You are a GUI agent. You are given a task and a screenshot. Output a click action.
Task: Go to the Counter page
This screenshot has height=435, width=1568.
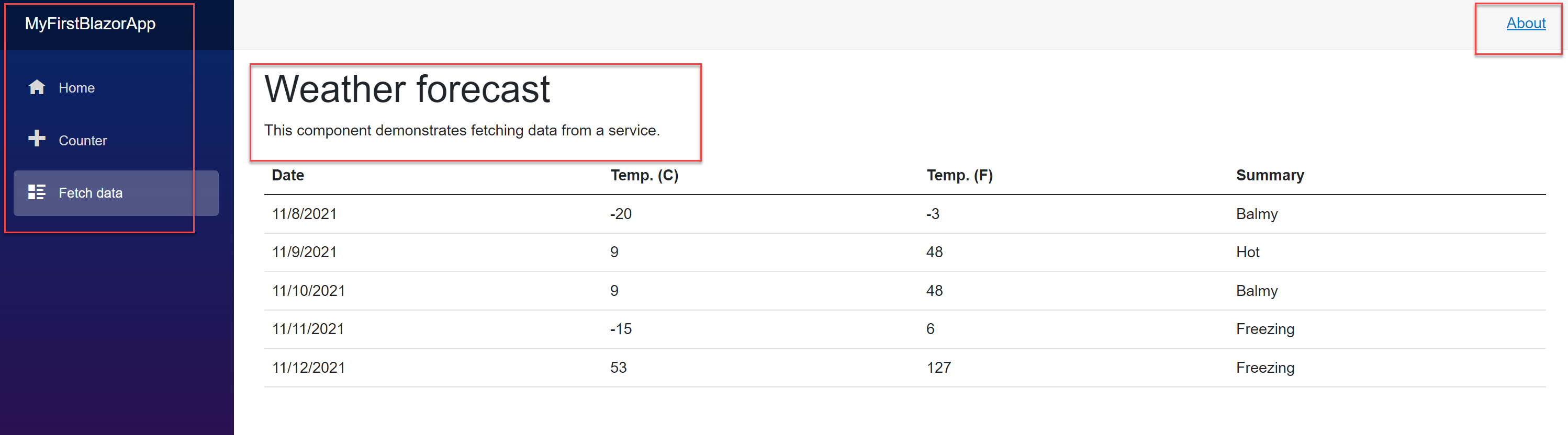tap(82, 141)
